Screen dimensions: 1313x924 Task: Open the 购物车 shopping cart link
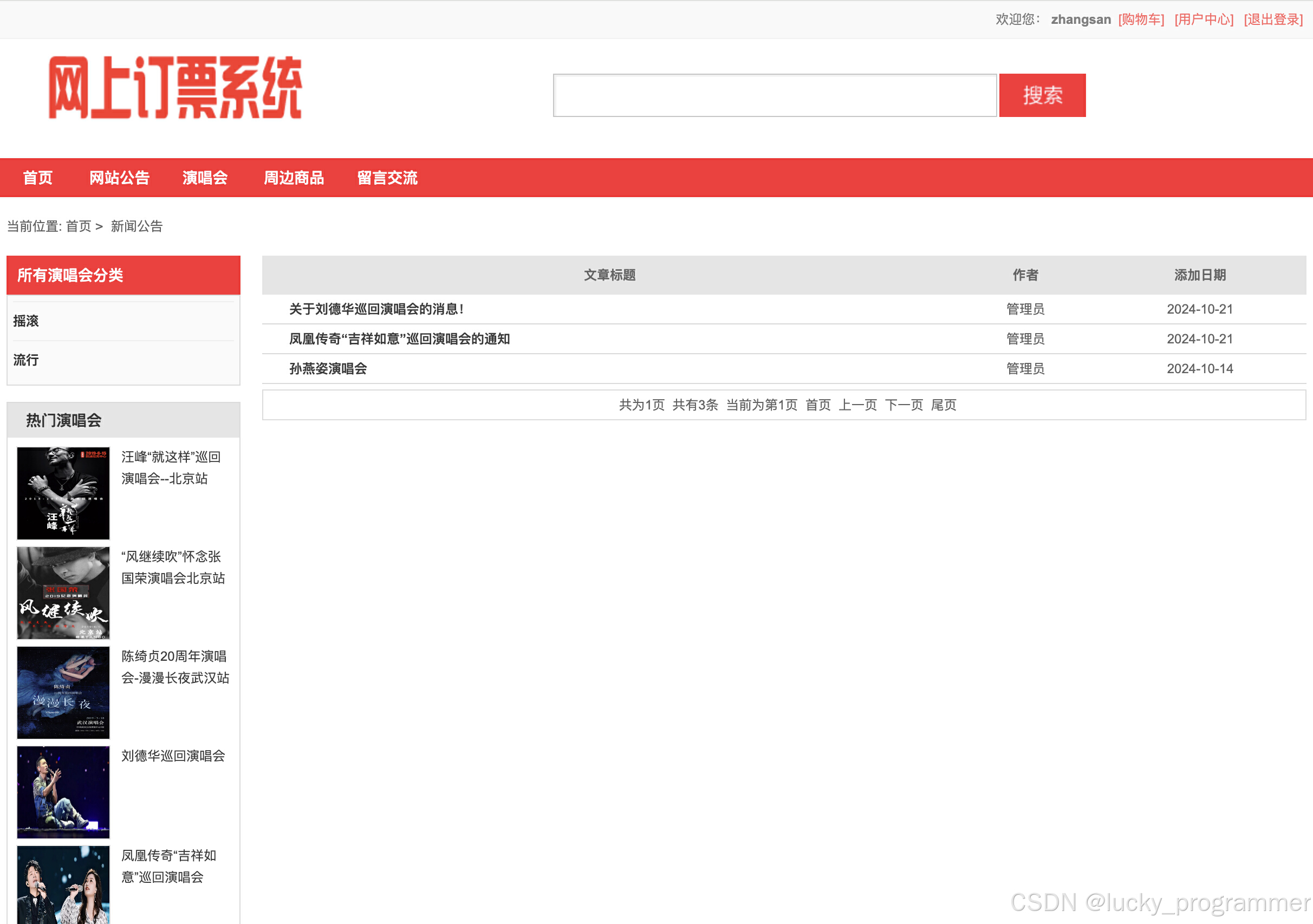point(1141,19)
